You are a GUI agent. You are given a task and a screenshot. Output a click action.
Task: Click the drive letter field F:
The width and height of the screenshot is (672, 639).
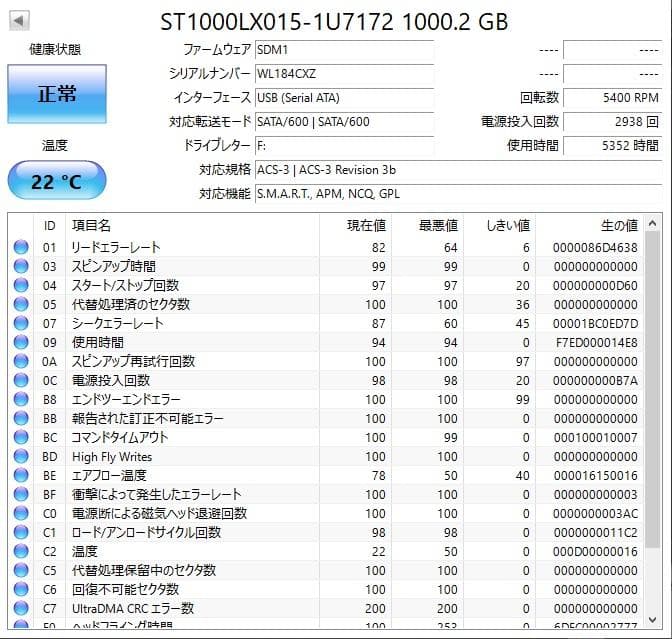coord(344,146)
